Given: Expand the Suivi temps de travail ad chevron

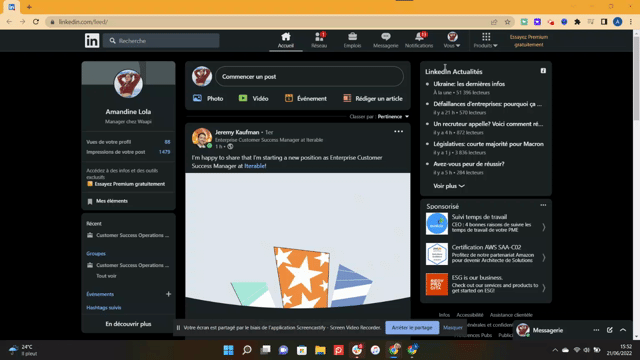Looking at the screenshot, I should 544,227.
